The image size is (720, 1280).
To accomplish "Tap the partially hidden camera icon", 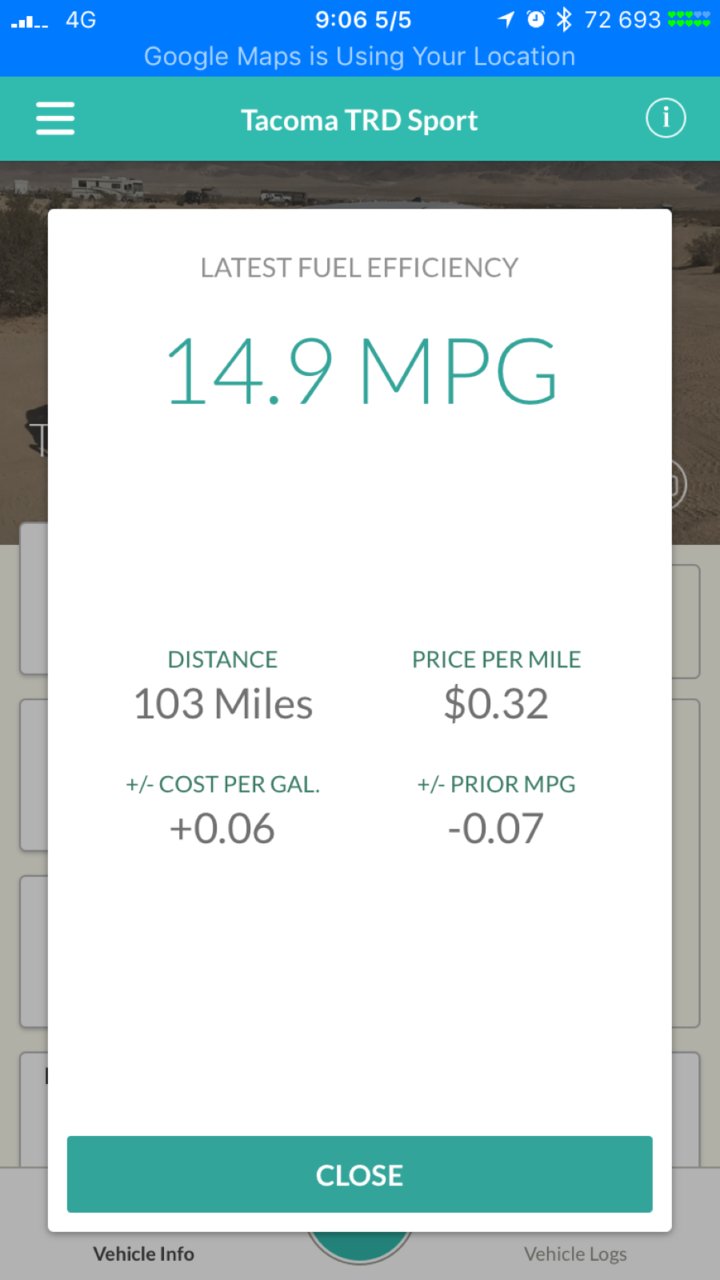I will click(x=678, y=485).
